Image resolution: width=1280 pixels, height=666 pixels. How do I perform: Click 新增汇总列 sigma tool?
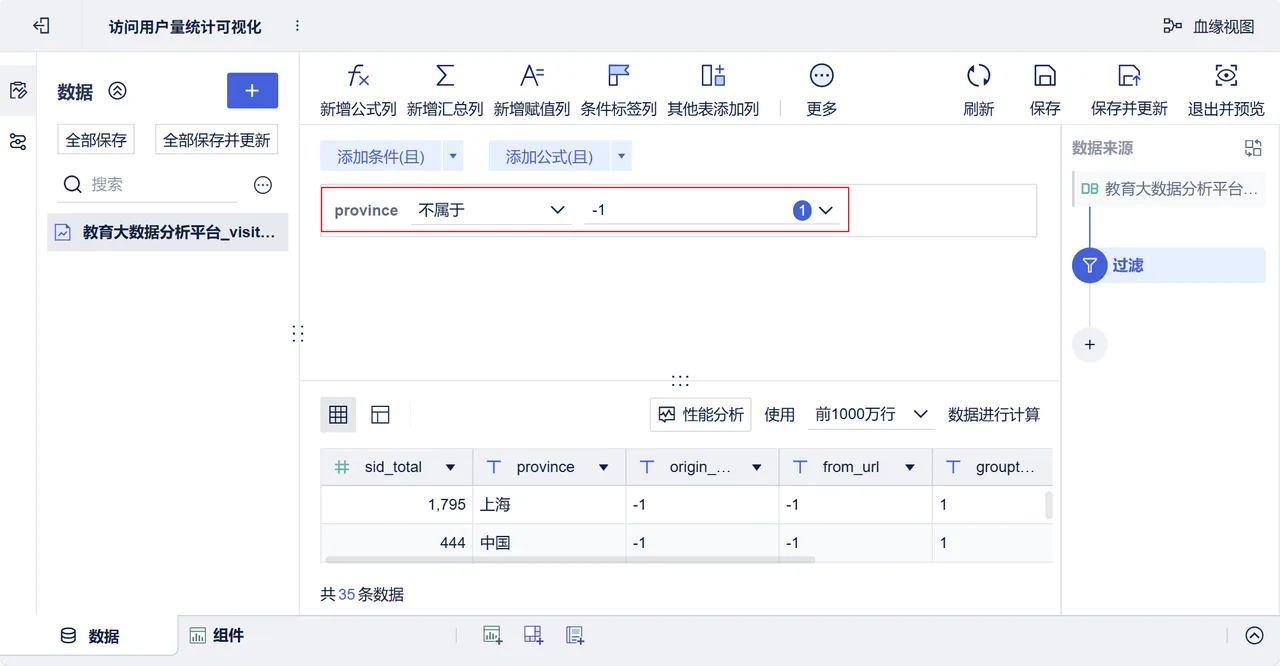click(445, 90)
